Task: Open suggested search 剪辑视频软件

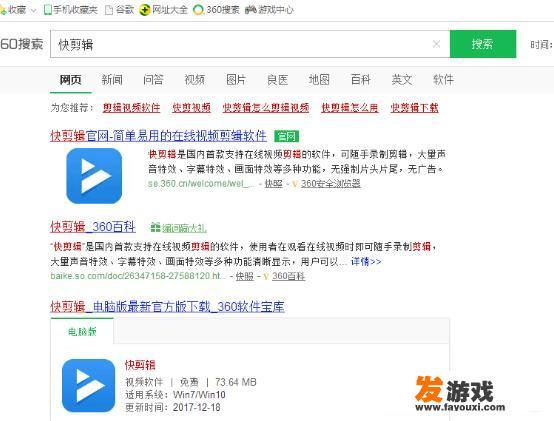Action: [131, 107]
